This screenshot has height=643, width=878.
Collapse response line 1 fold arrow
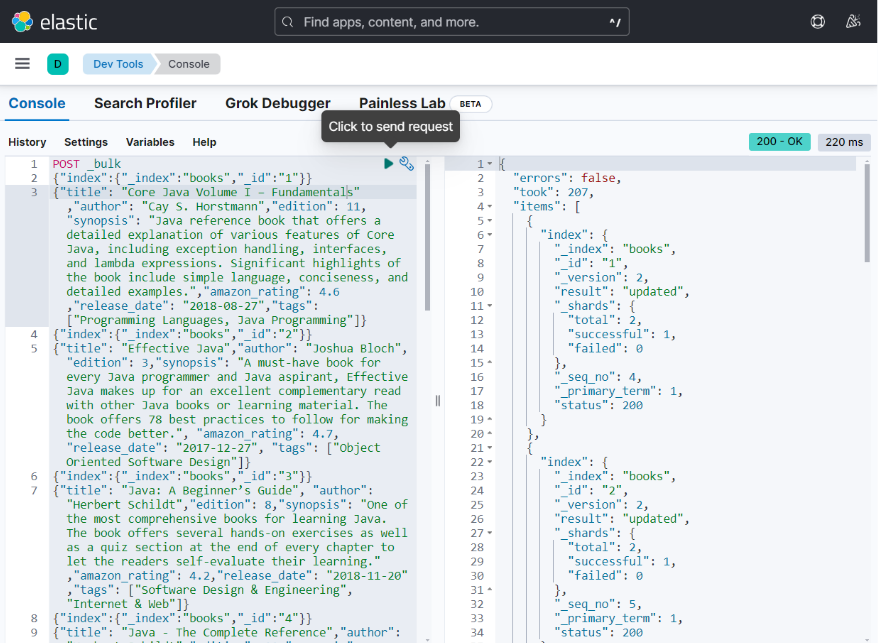point(490,164)
